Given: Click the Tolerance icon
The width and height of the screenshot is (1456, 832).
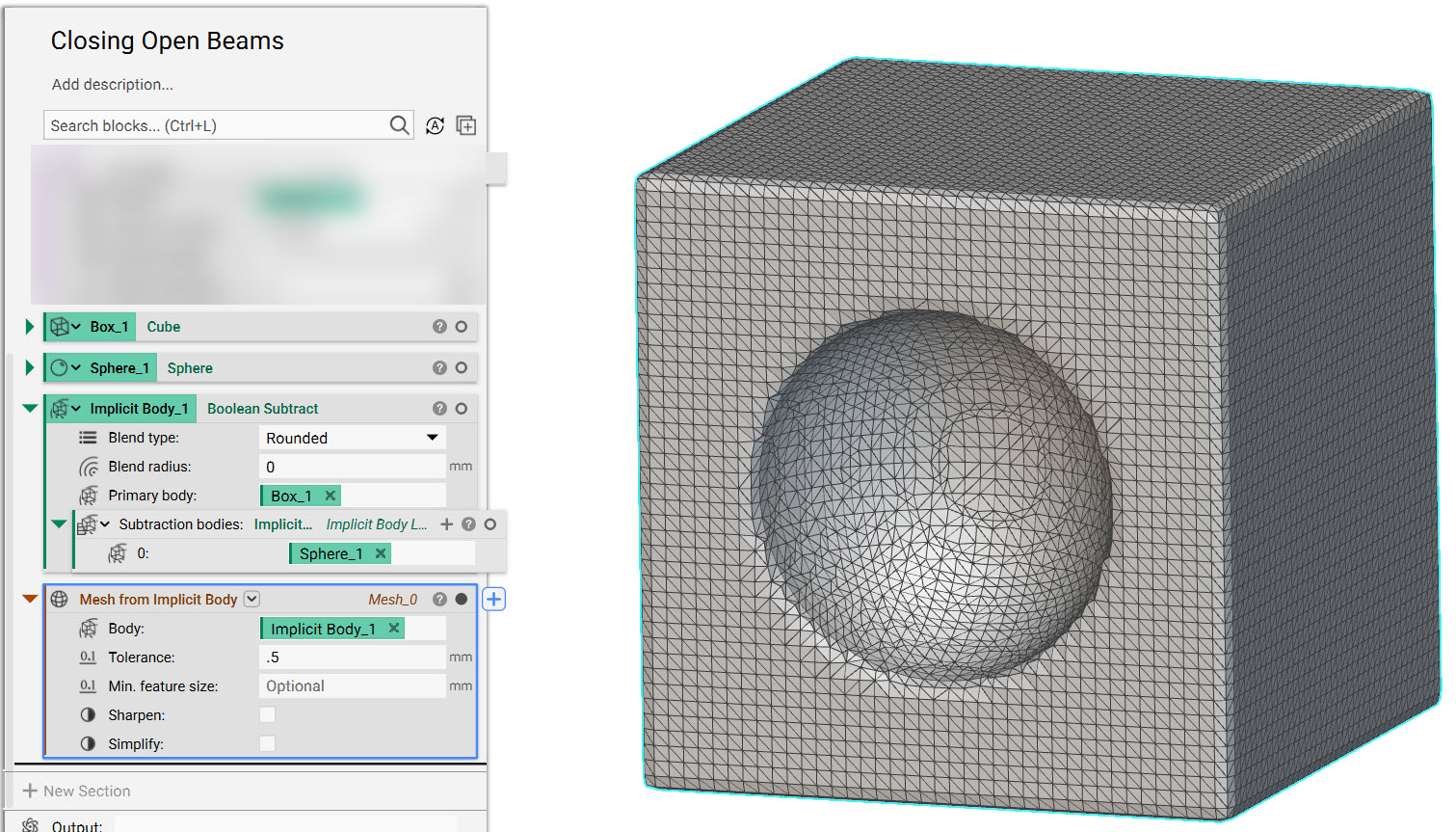Looking at the screenshot, I should click(88, 658).
